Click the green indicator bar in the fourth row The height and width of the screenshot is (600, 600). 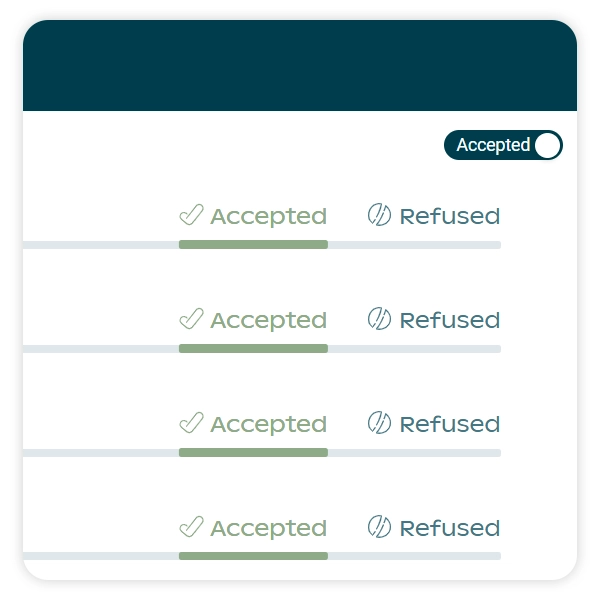[253, 557]
